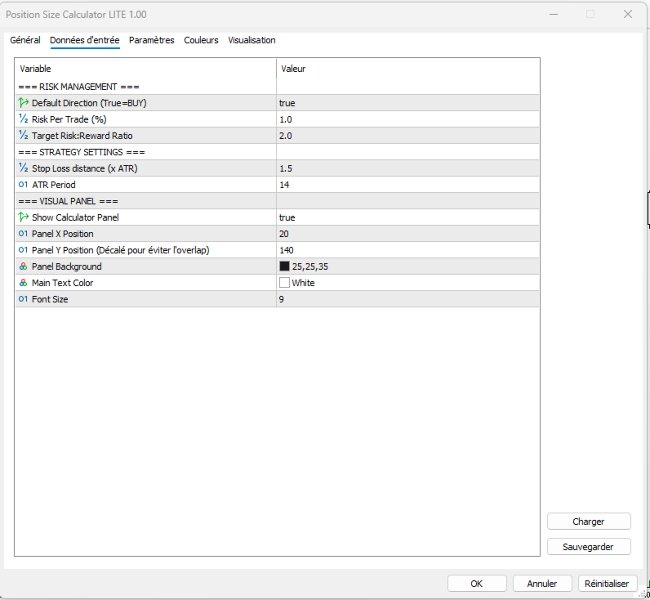
Task: Click the color icon beside Main Text Color
Action: pyautogui.click(x=23, y=283)
